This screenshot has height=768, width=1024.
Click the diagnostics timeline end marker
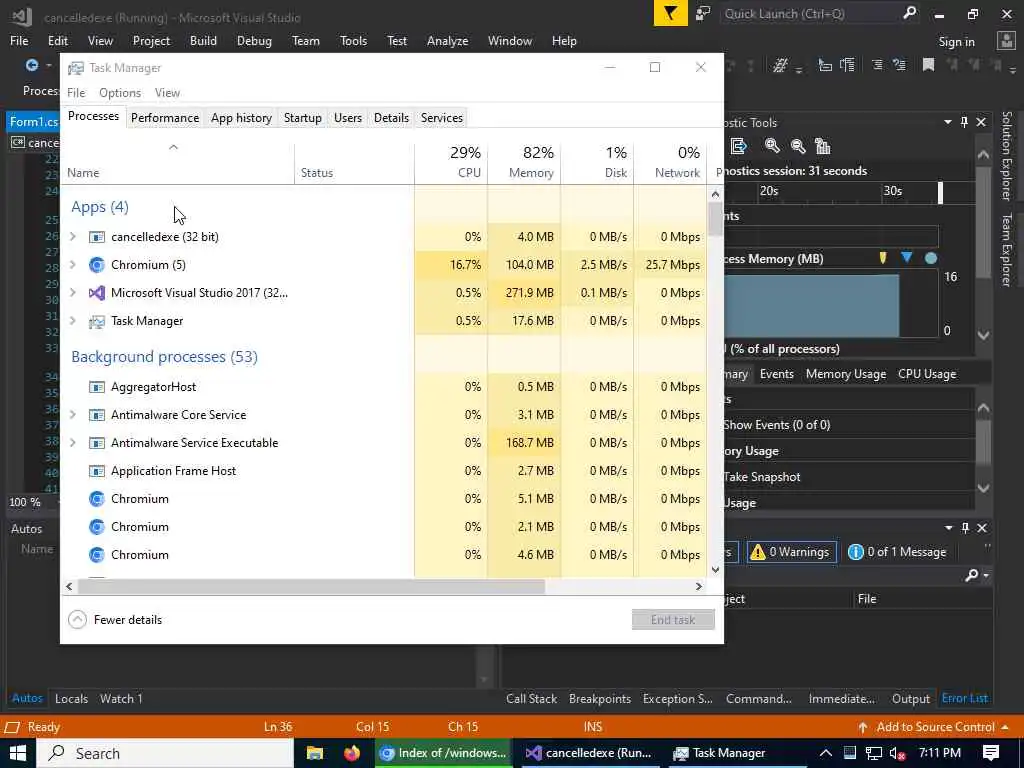(x=940, y=192)
